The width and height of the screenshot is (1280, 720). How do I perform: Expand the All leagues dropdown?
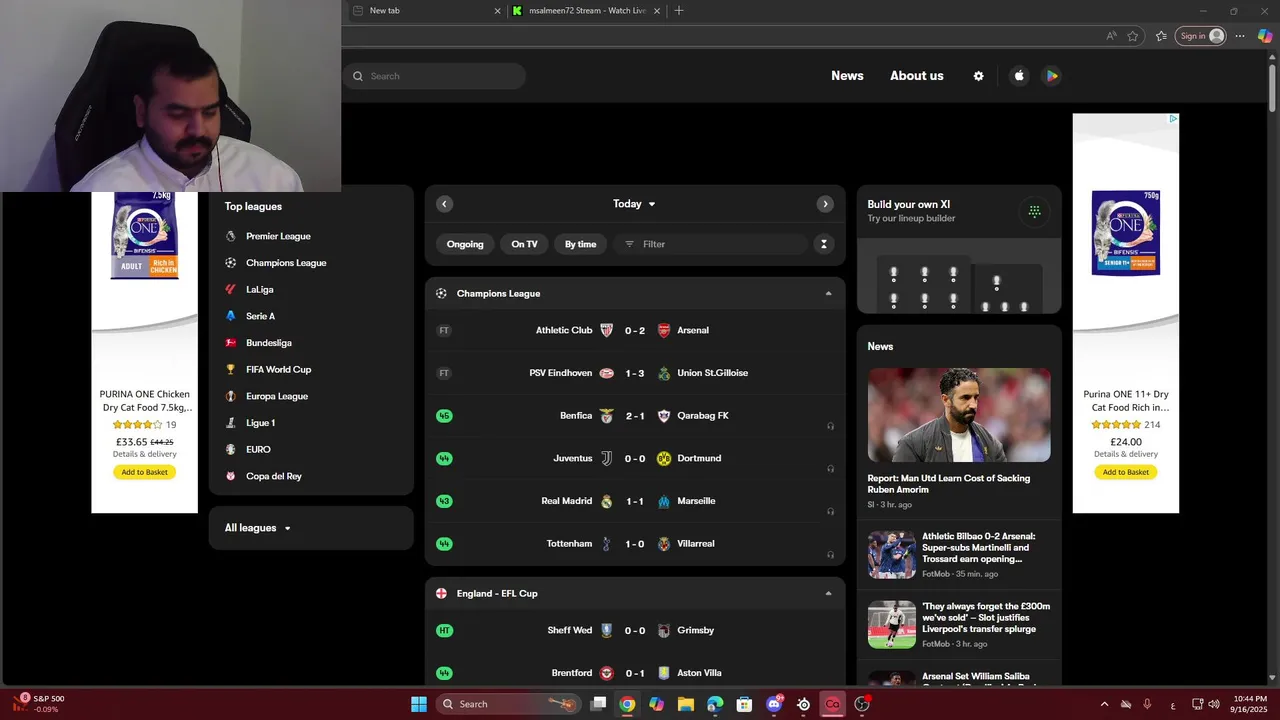(257, 528)
